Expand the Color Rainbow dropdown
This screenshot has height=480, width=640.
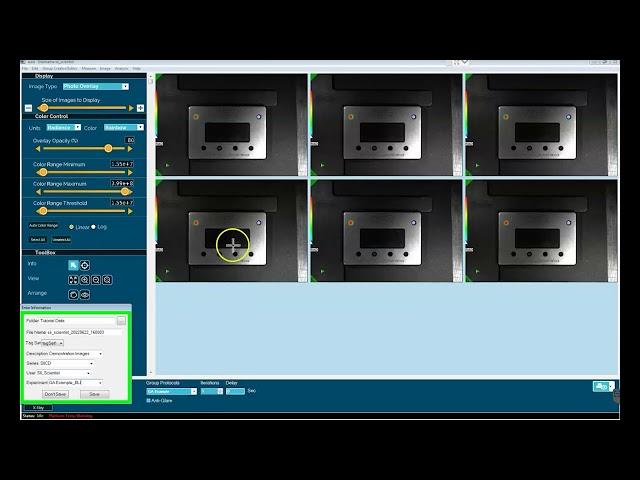point(123,128)
